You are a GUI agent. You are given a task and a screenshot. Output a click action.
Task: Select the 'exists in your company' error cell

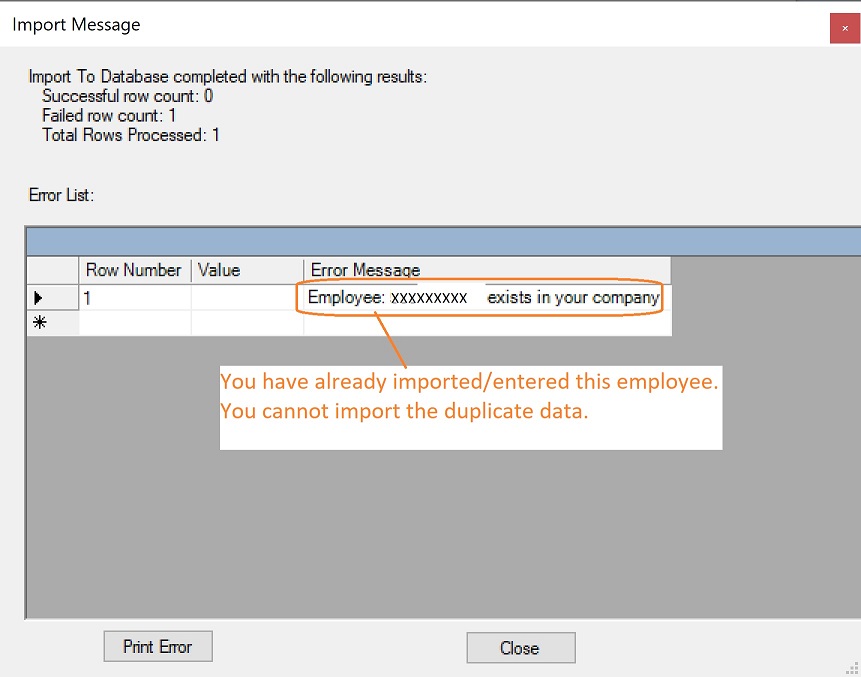point(486,298)
